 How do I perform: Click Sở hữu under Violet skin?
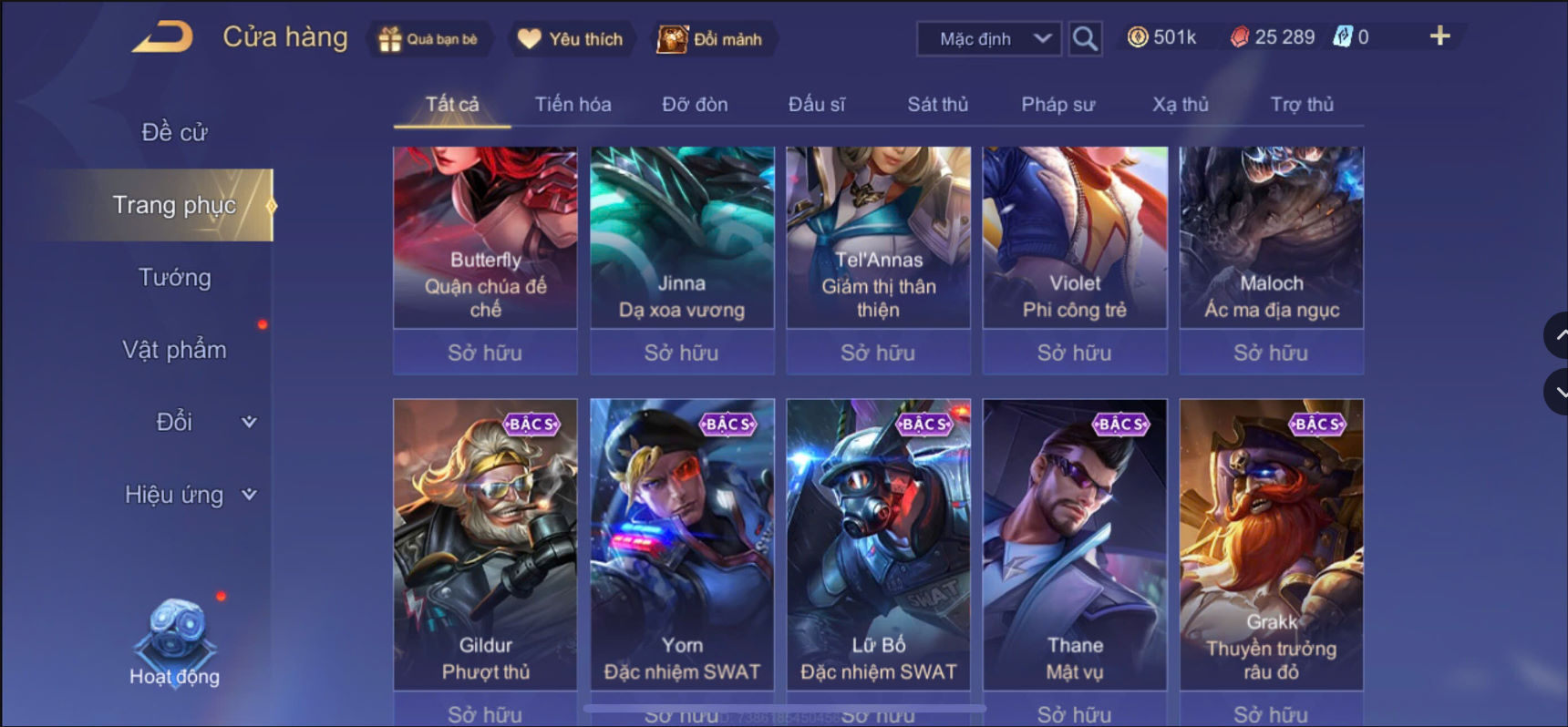(1075, 353)
